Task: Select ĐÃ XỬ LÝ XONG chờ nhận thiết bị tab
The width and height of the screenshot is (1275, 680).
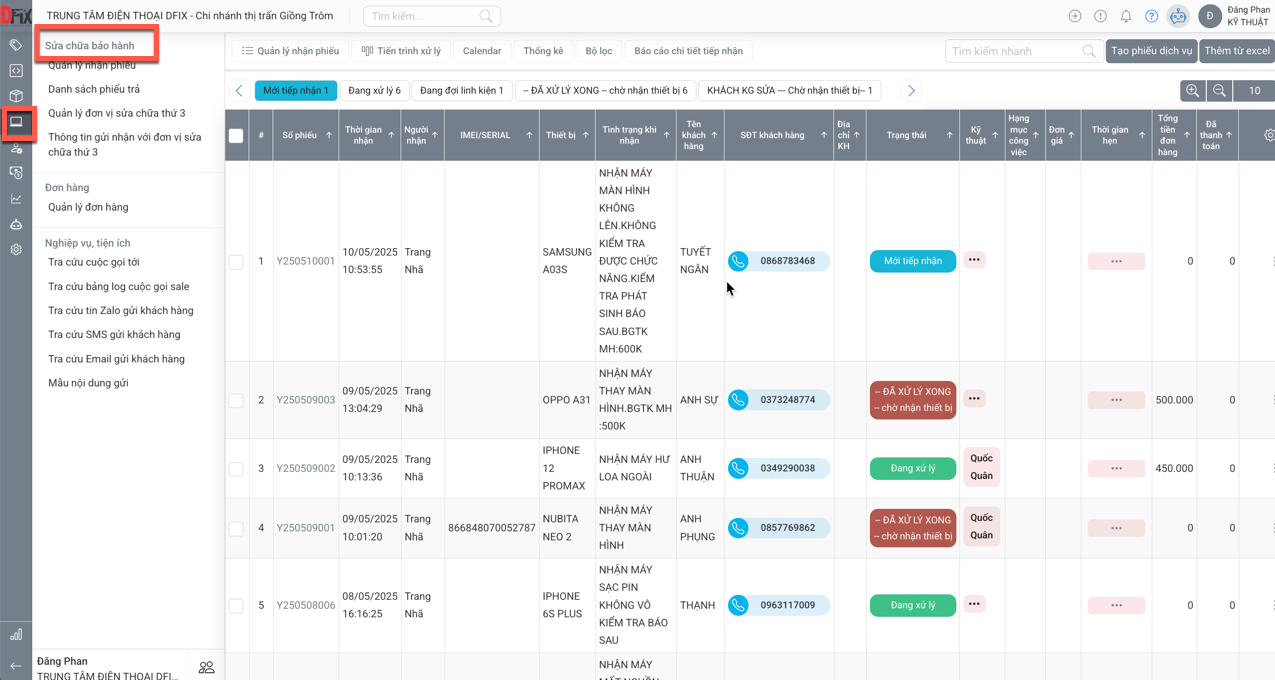Action: click(605, 91)
